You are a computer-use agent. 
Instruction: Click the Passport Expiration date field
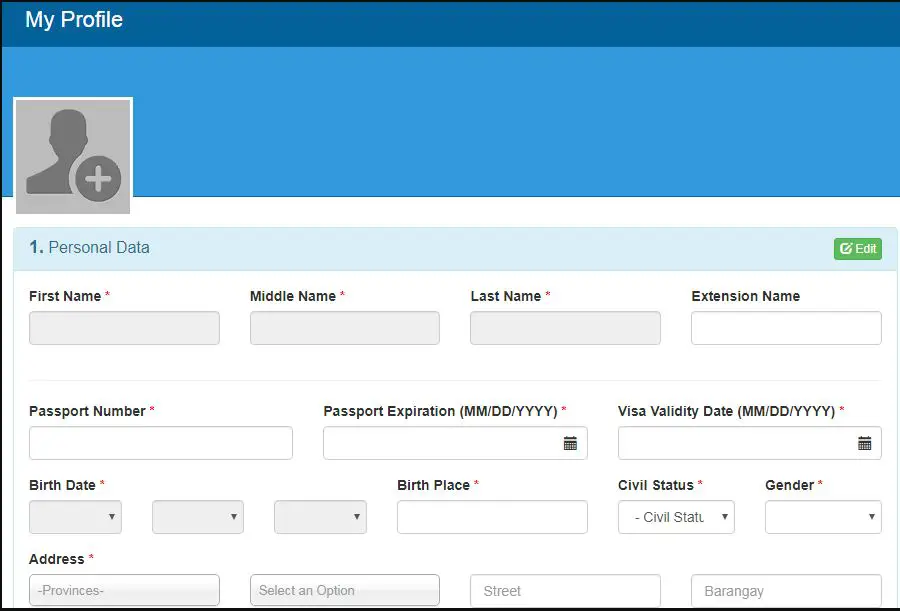coord(455,443)
